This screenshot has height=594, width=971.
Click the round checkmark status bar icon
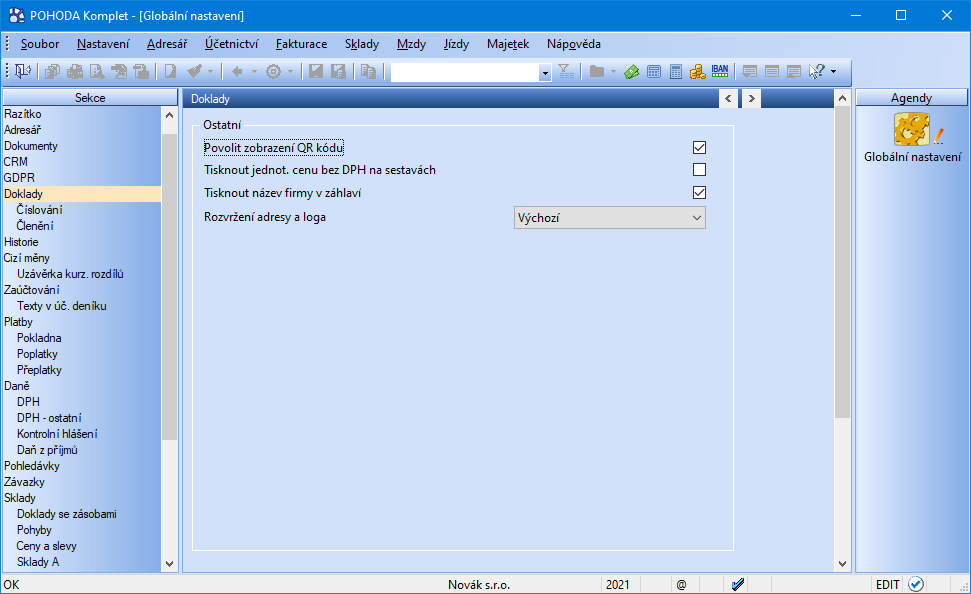coord(916,584)
